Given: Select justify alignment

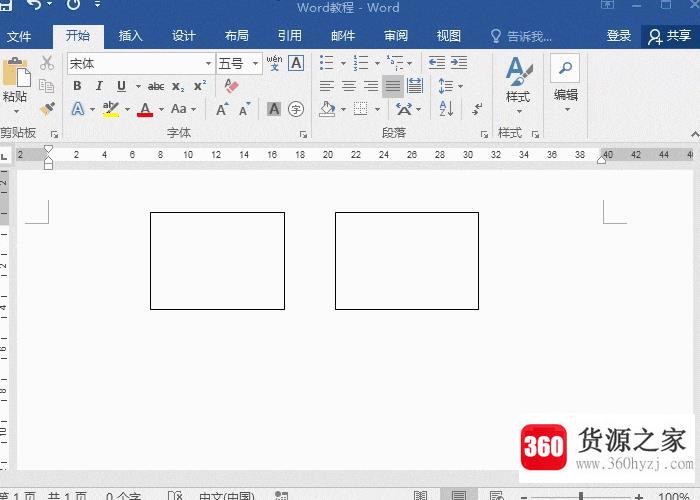Looking at the screenshot, I should point(393,86).
